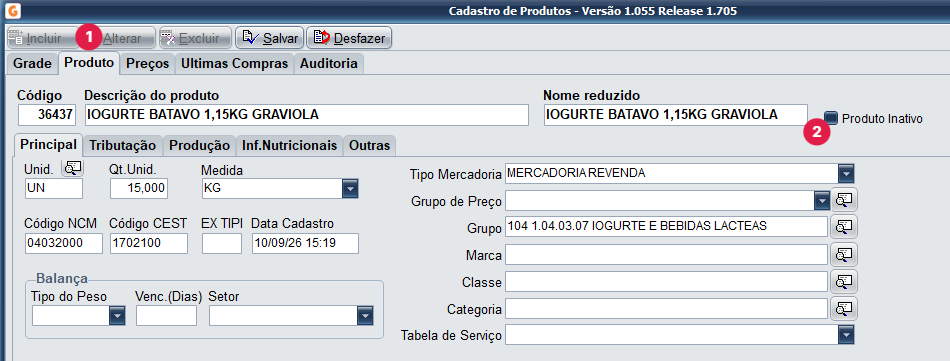Click the EX TIPI field
The width and height of the screenshot is (950, 361).
222,243
